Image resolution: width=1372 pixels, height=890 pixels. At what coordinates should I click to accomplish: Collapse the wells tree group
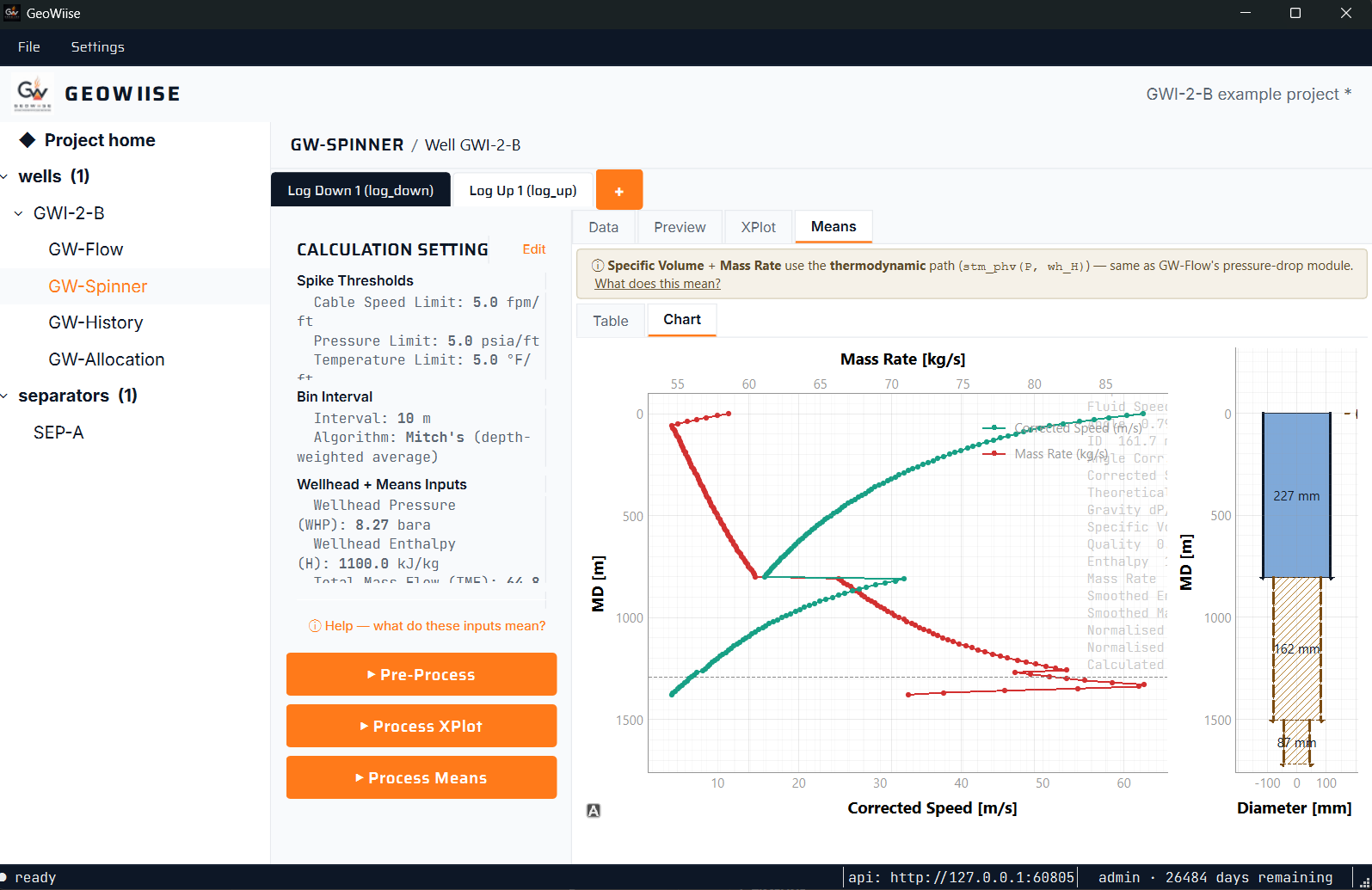[5, 177]
